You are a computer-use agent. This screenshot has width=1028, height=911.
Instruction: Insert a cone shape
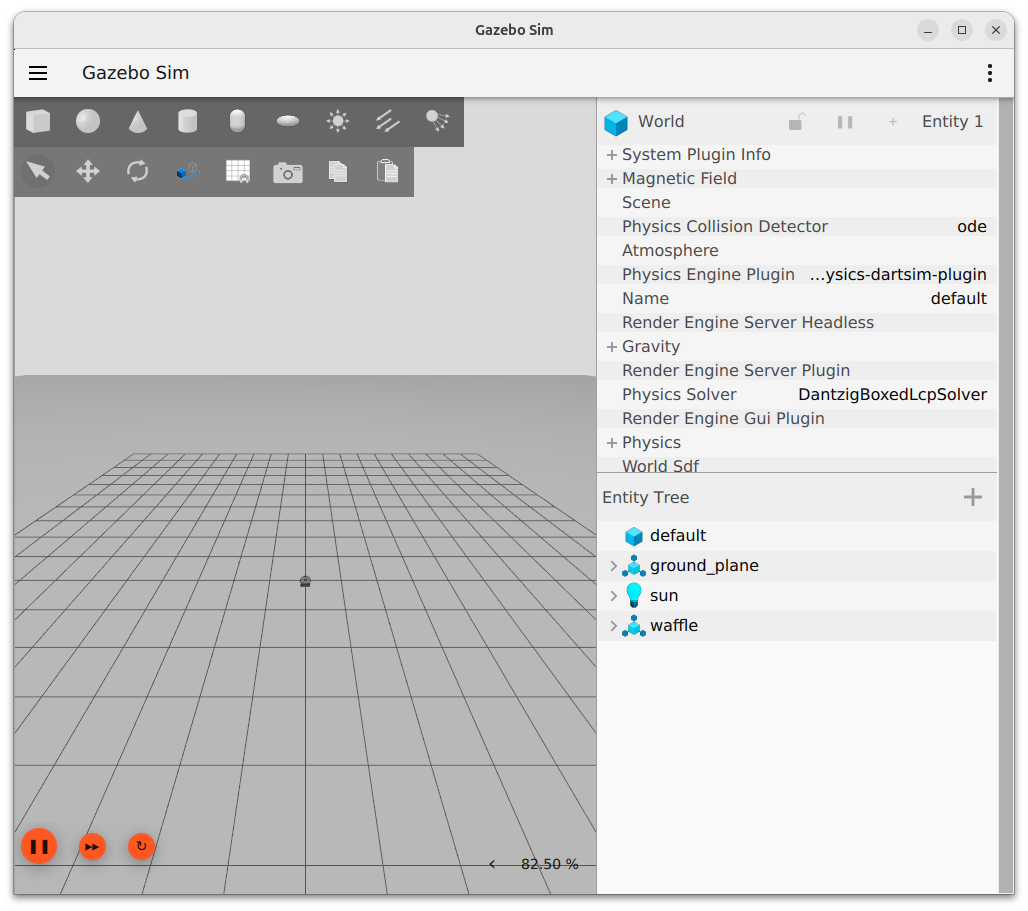138,121
